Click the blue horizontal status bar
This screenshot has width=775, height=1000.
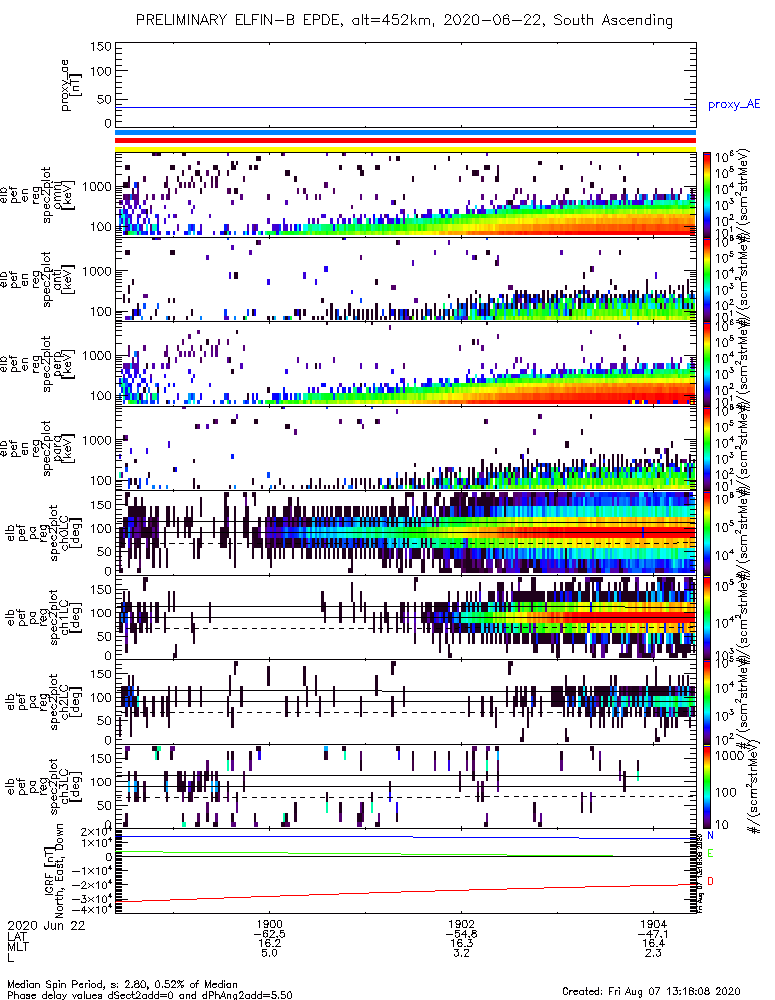(x=405, y=133)
